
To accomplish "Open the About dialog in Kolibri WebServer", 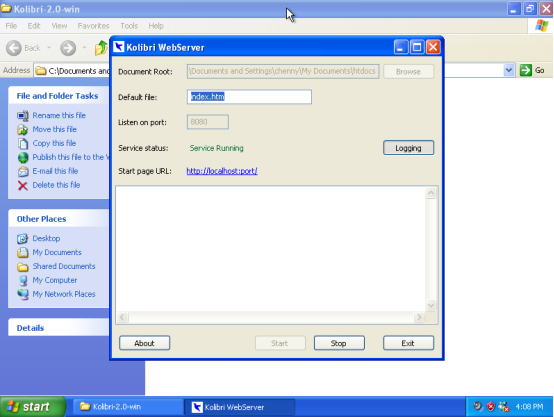I will point(145,343).
